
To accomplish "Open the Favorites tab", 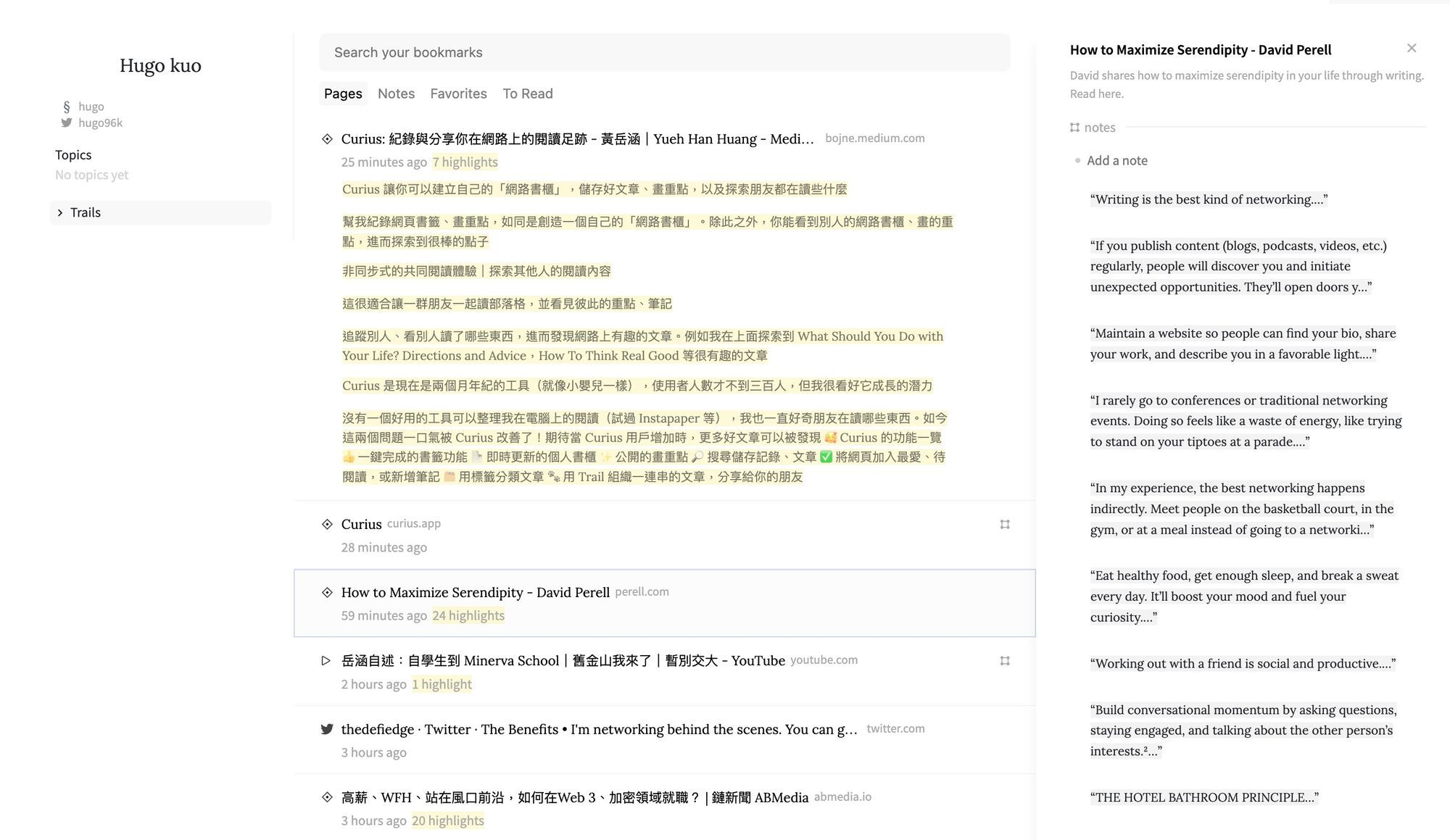I will 458,93.
